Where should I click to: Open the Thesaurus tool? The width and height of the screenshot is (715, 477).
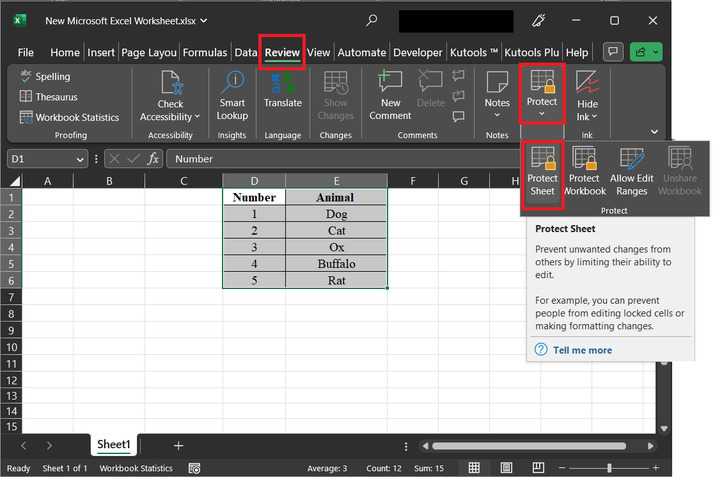[50, 97]
